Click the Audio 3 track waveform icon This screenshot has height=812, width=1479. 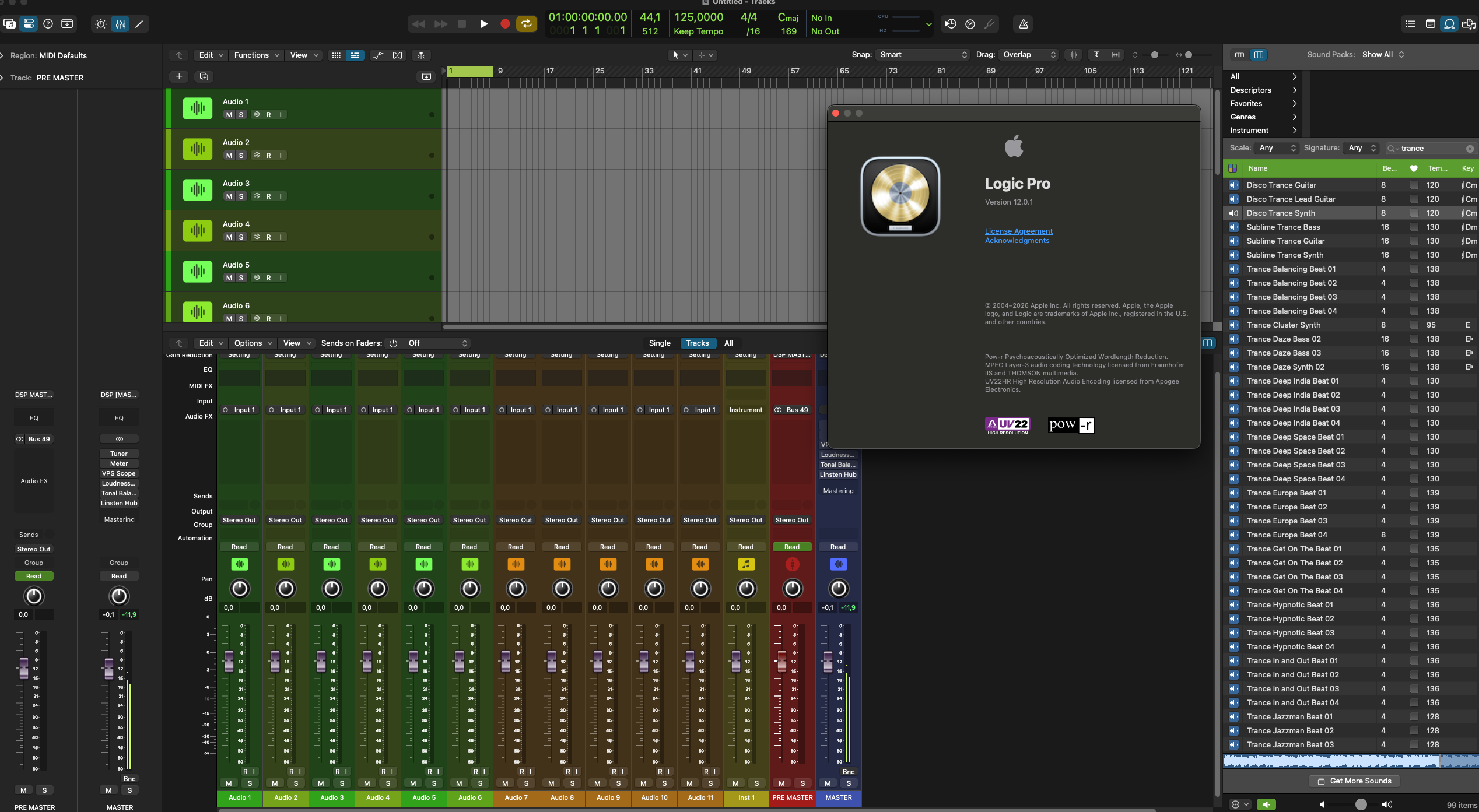(198, 190)
